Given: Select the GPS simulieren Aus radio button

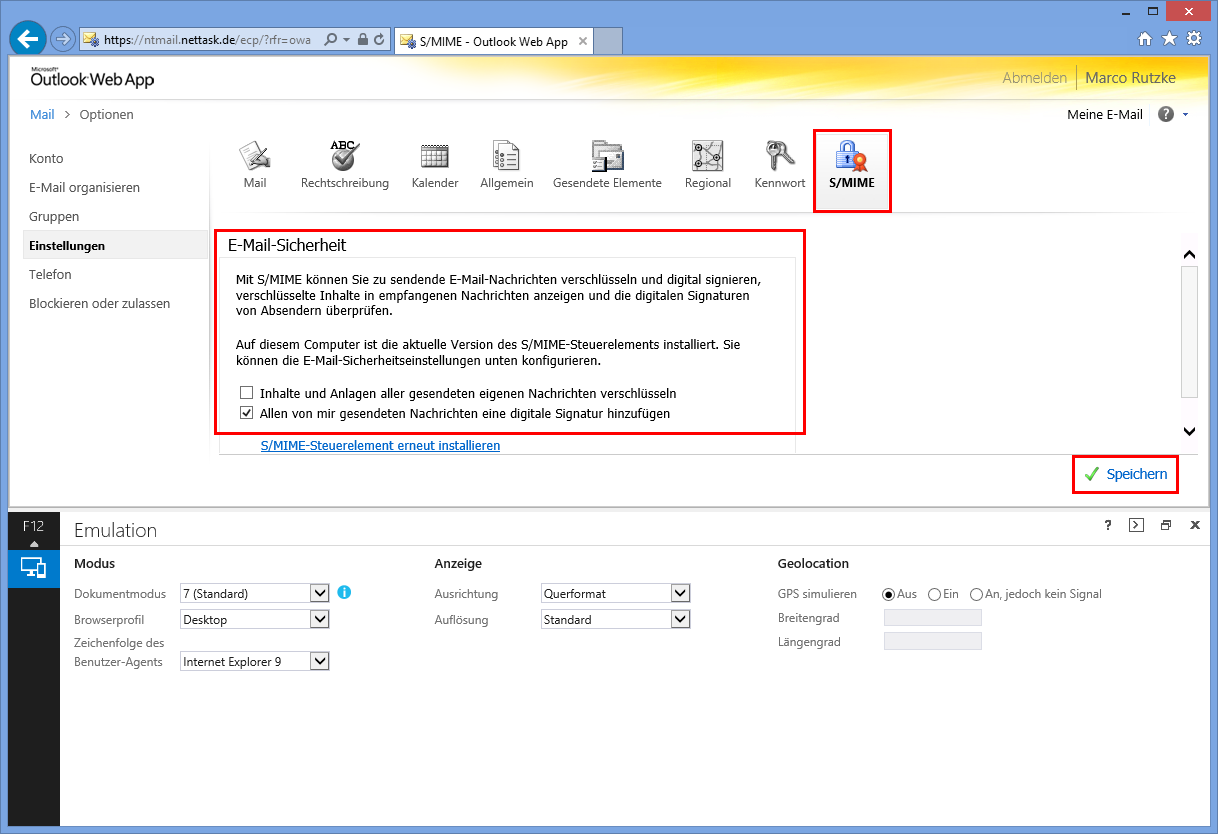Looking at the screenshot, I should click(x=888, y=594).
